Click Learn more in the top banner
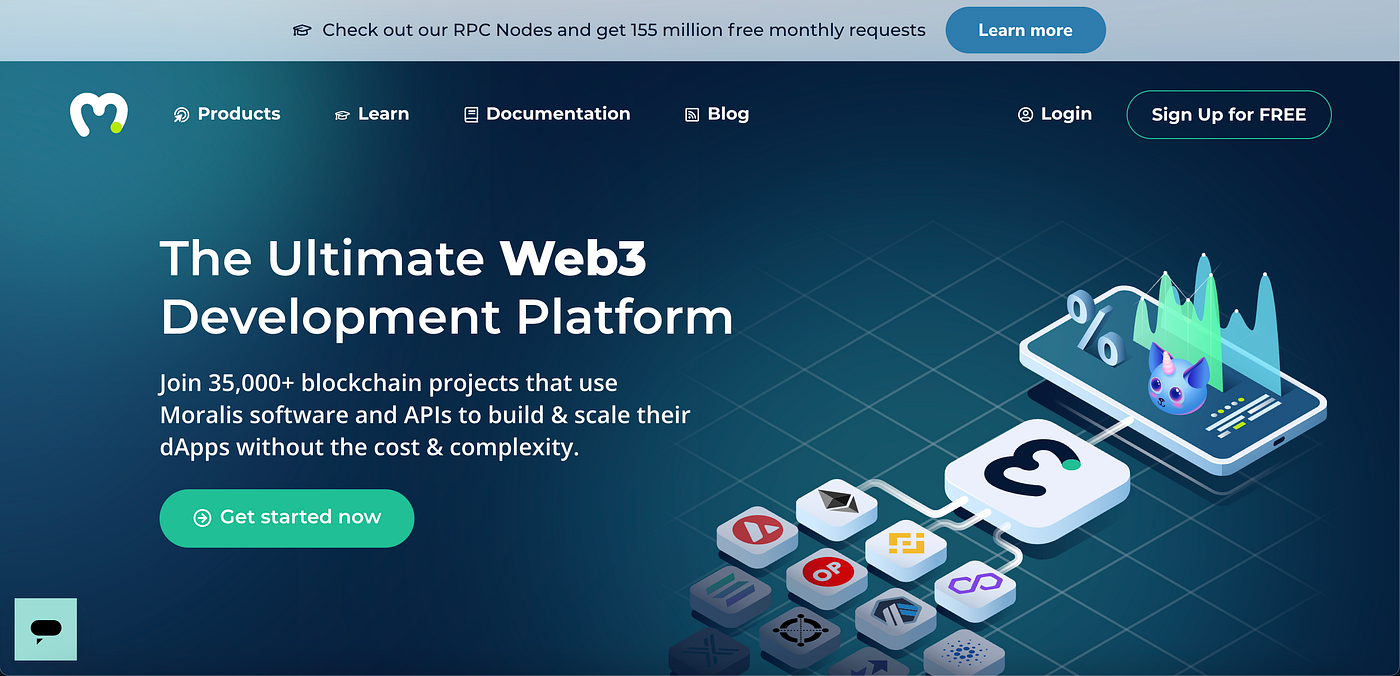The height and width of the screenshot is (676, 1400). click(1025, 30)
